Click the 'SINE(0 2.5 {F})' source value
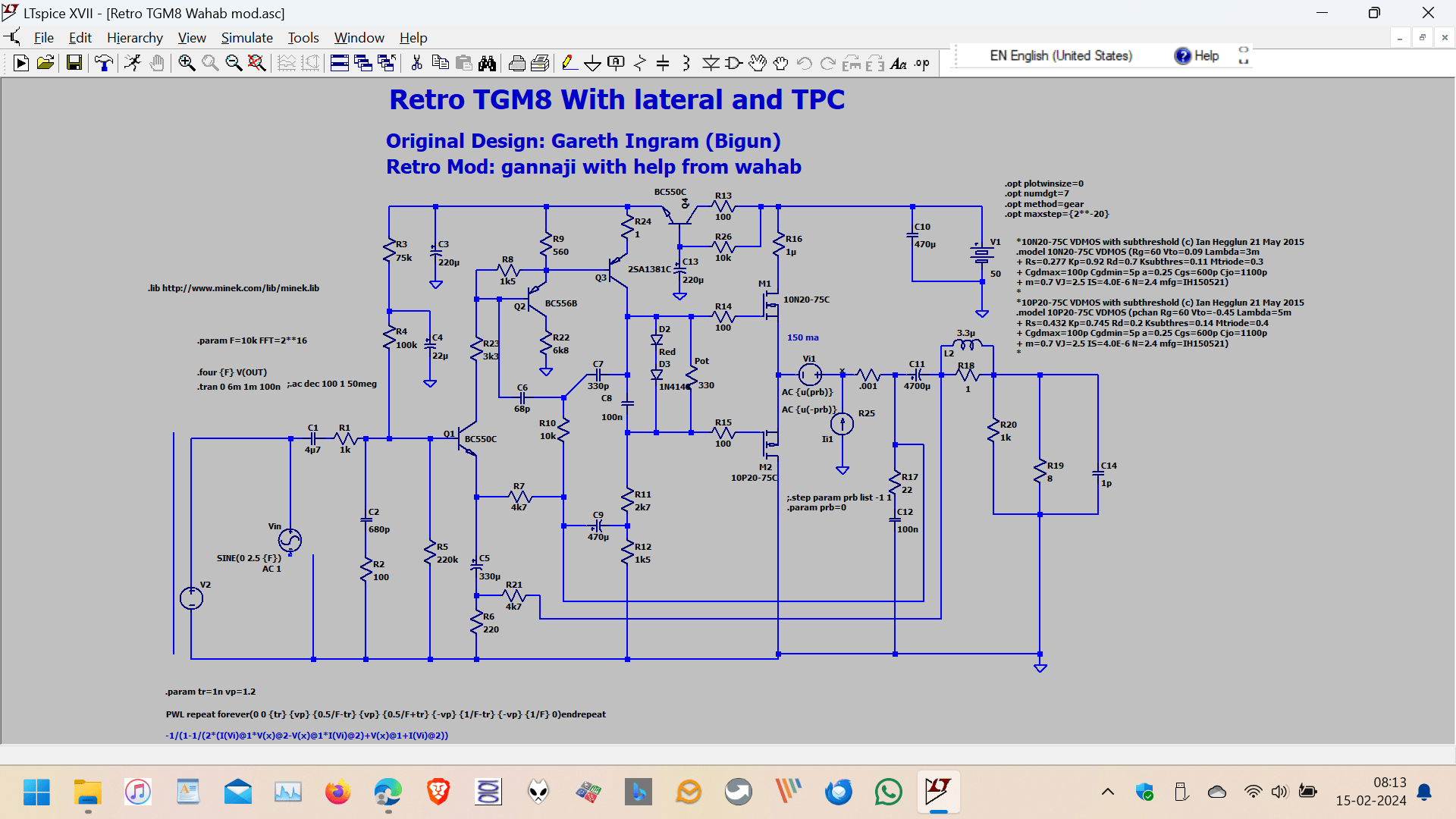1456x819 pixels. 249,558
